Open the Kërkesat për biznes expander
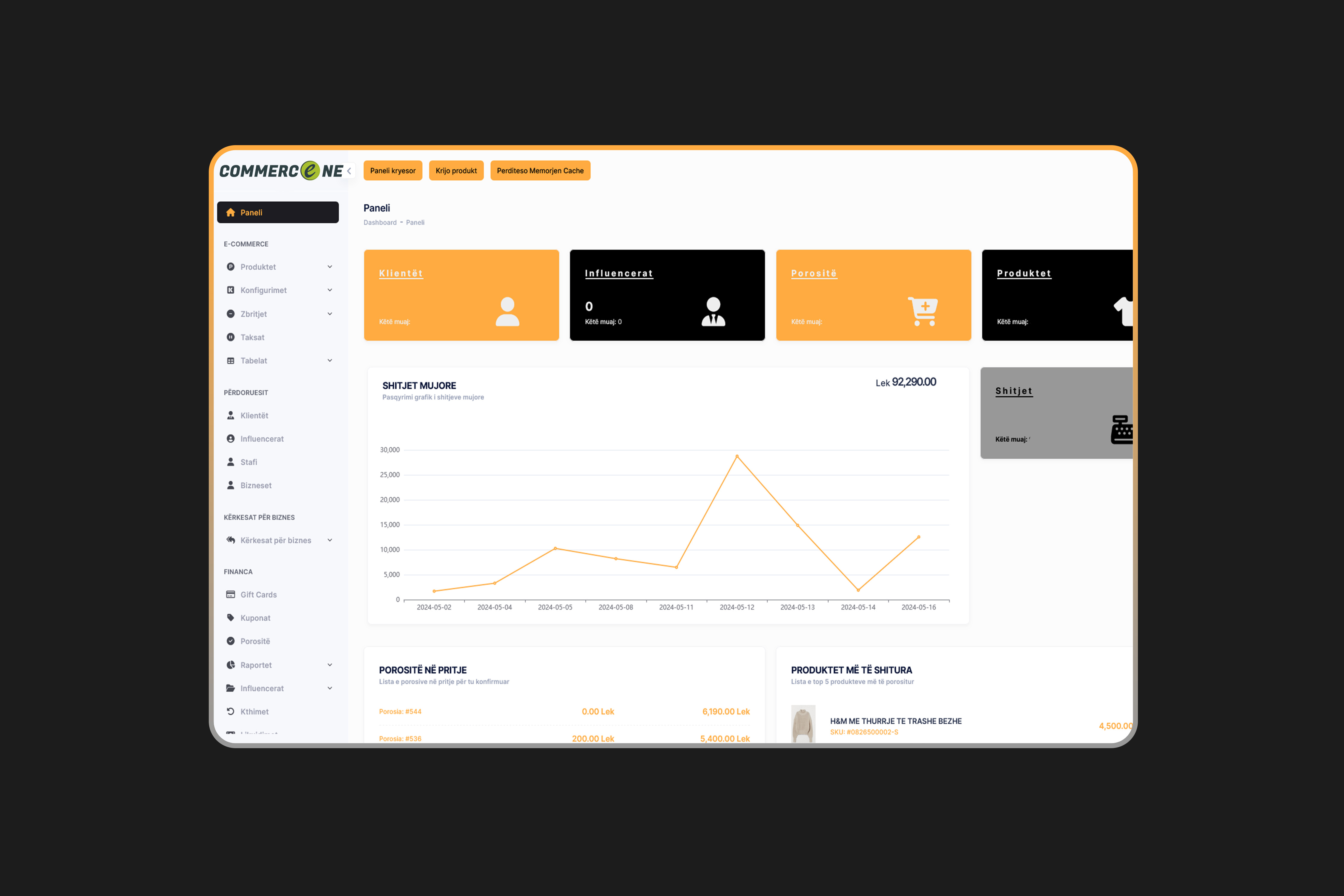1344x896 pixels. [x=330, y=539]
